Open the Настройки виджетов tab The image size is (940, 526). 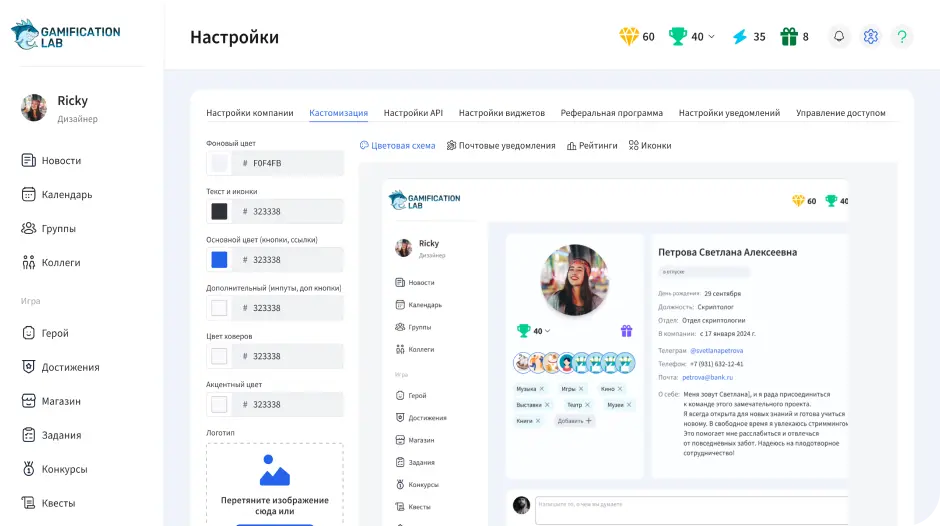[x=502, y=113]
